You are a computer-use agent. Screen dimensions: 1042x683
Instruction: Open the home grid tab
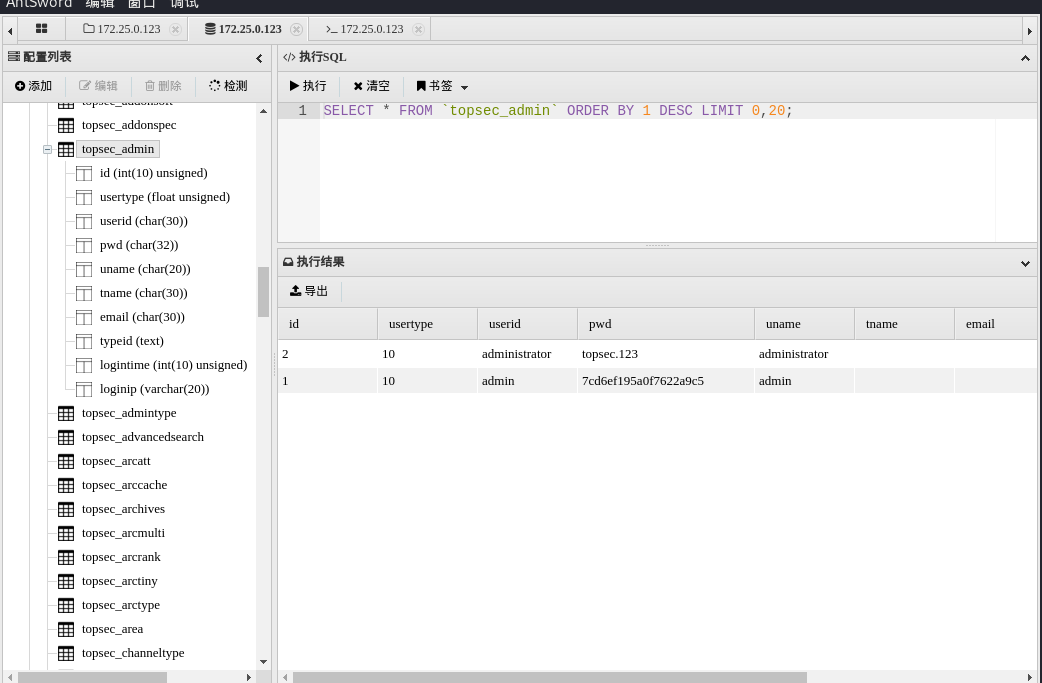coord(41,29)
